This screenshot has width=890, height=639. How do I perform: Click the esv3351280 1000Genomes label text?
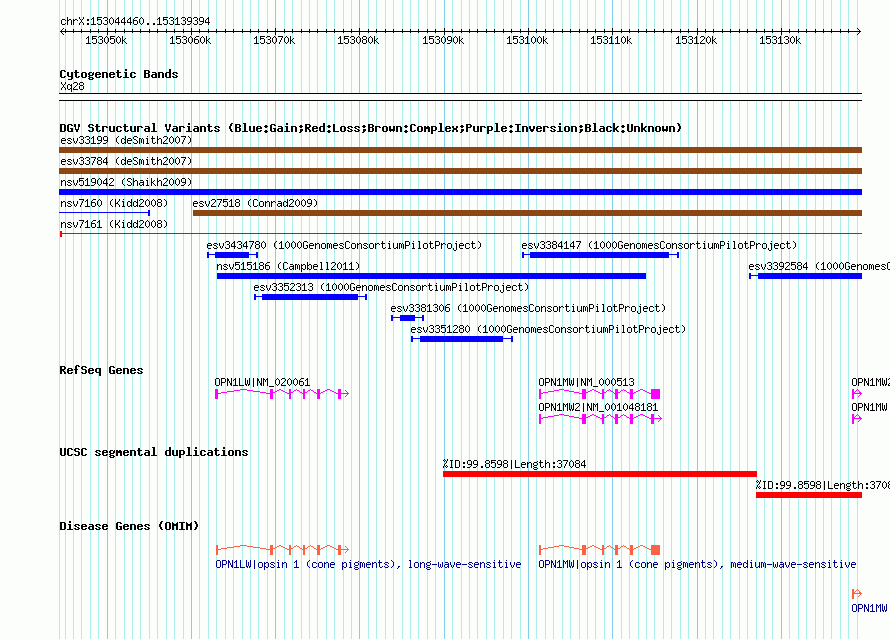pyautogui.click(x=548, y=329)
